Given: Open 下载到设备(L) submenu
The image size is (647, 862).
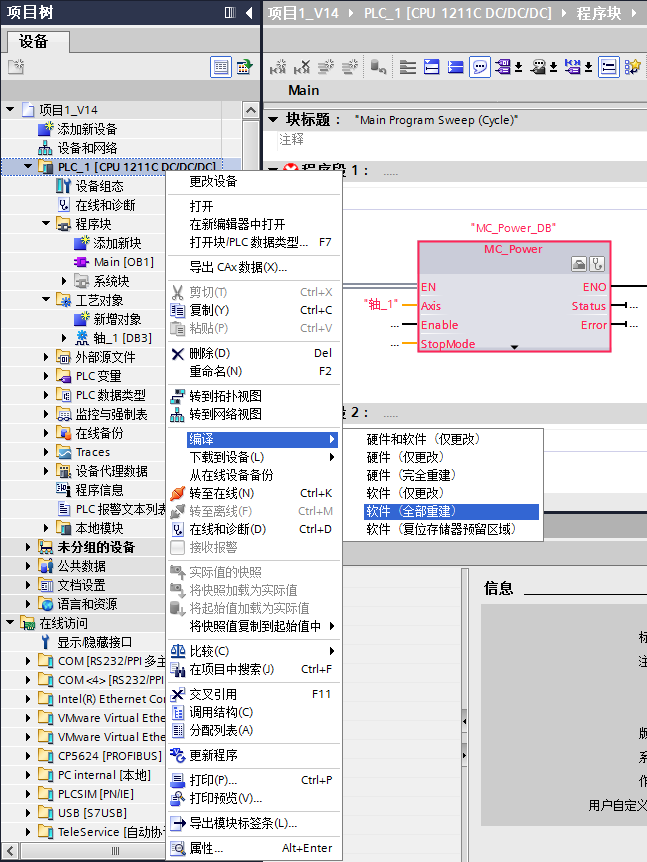Looking at the screenshot, I should [253, 457].
